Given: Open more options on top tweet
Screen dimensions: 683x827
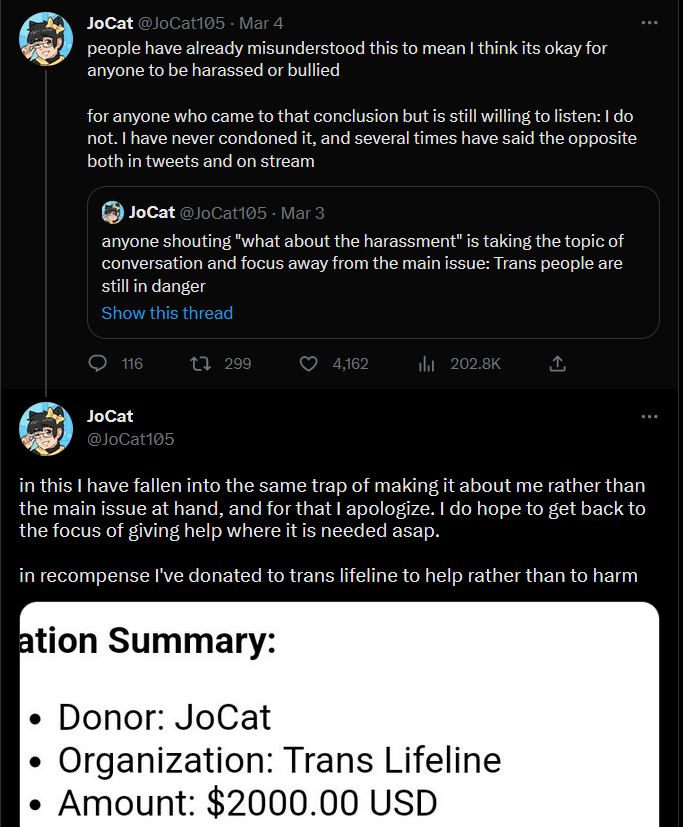Looking at the screenshot, I should click(x=650, y=22).
